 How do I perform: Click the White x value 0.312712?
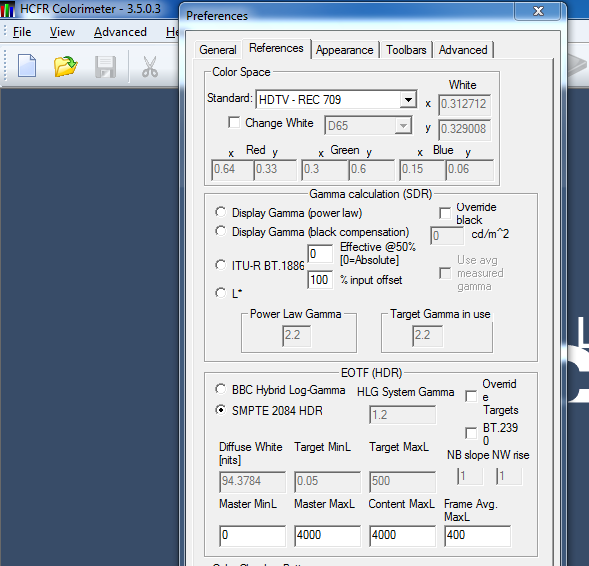(465, 104)
